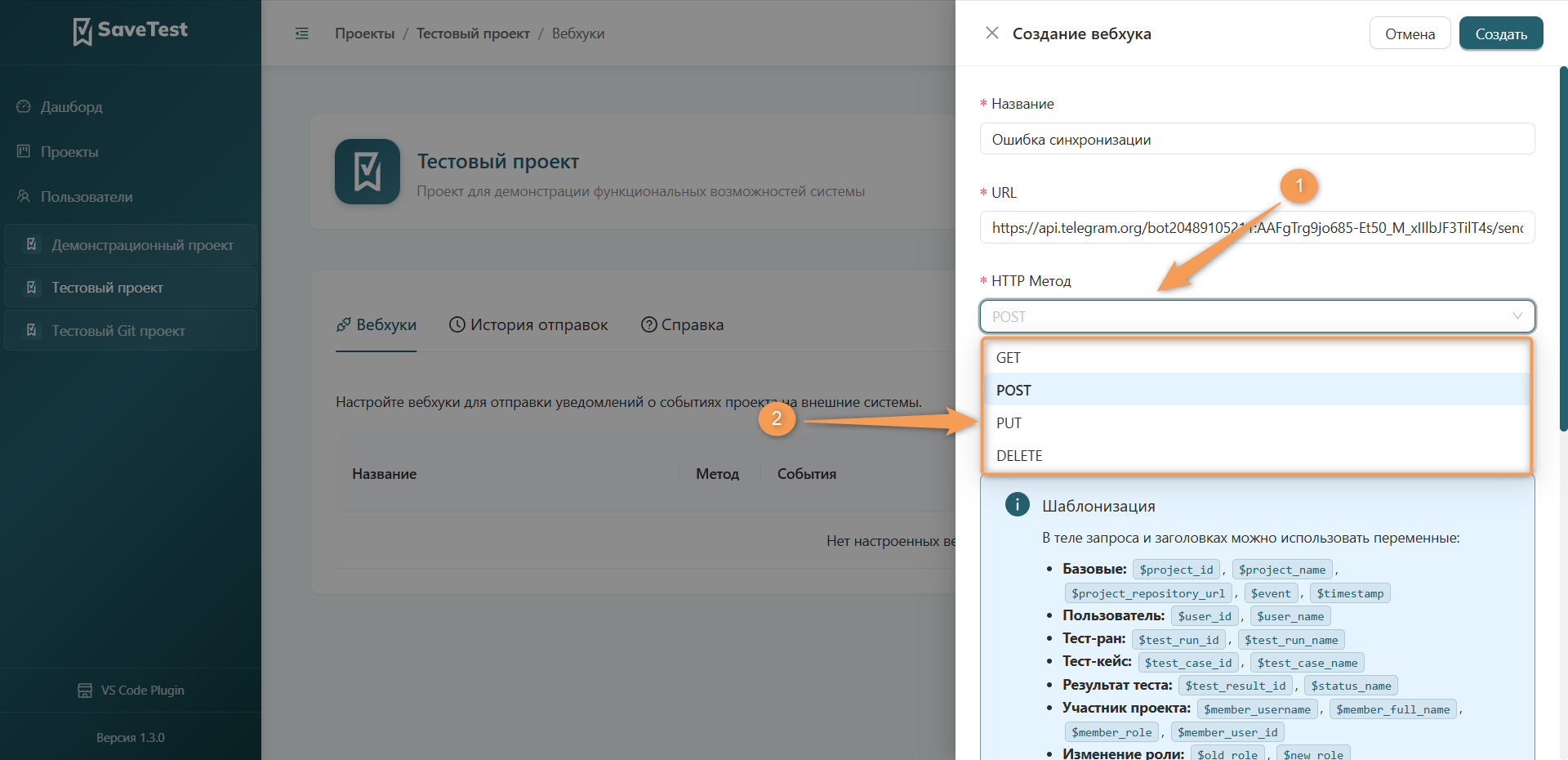
Task: Click the VS Code Plugin icon
Action: [x=85, y=691]
